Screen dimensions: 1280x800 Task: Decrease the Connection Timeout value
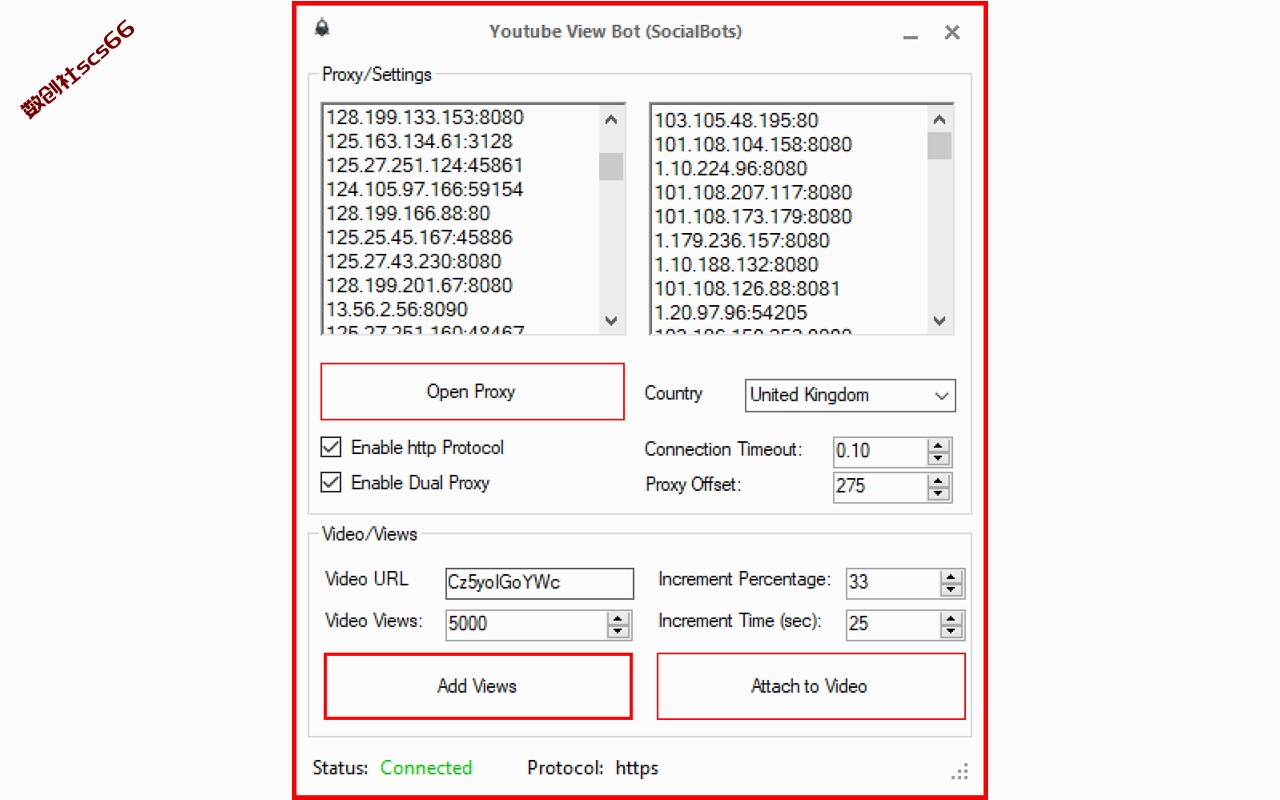(938, 458)
